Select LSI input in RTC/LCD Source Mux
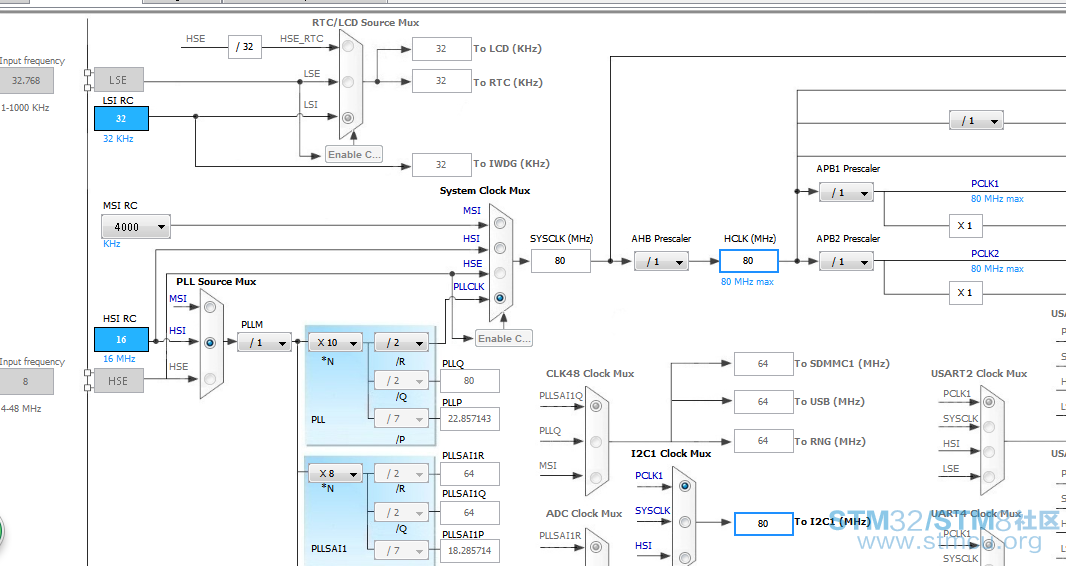This screenshot has width=1066, height=566. coord(348,118)
